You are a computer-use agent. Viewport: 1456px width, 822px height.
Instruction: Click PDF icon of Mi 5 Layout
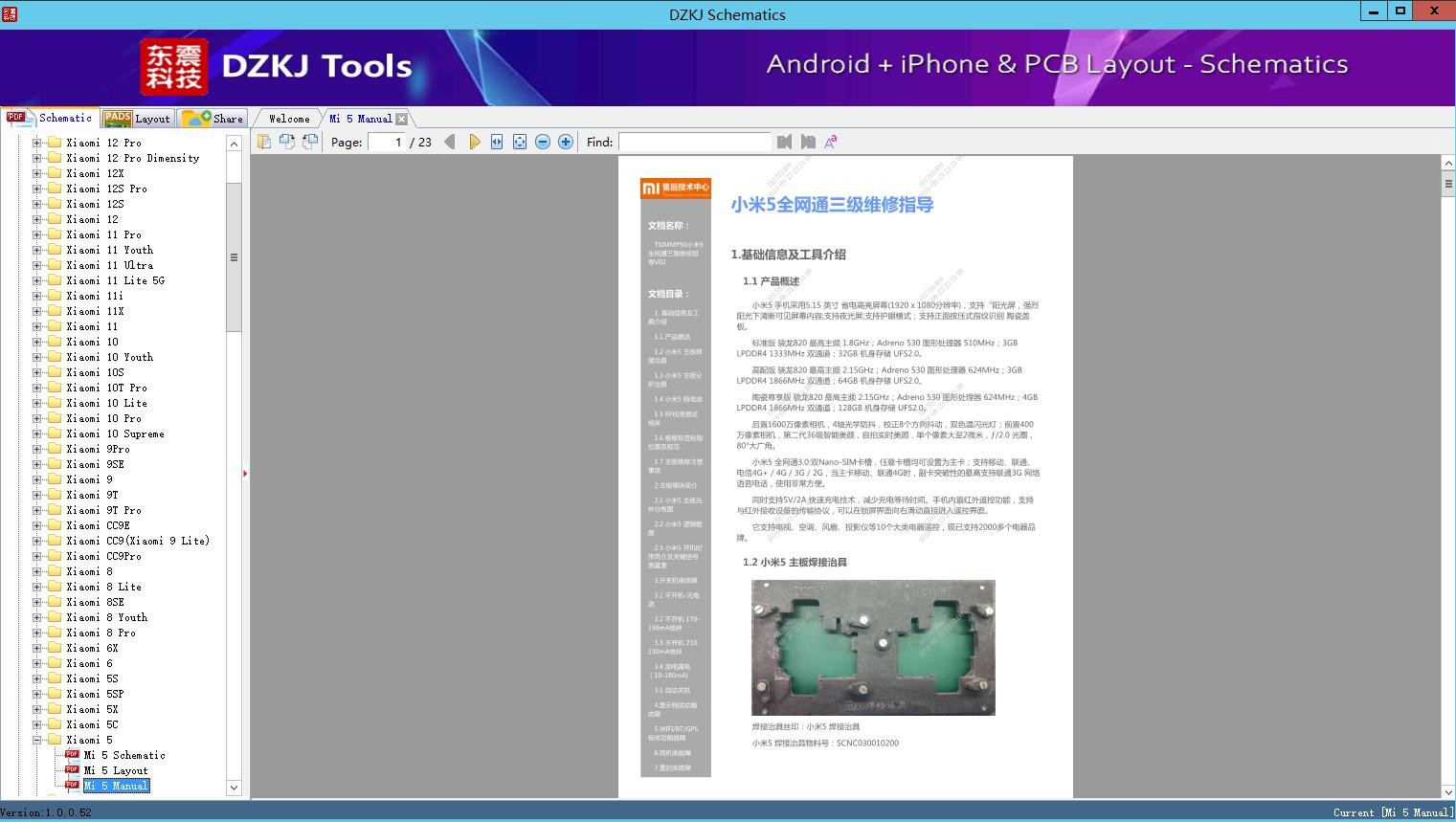72,770
